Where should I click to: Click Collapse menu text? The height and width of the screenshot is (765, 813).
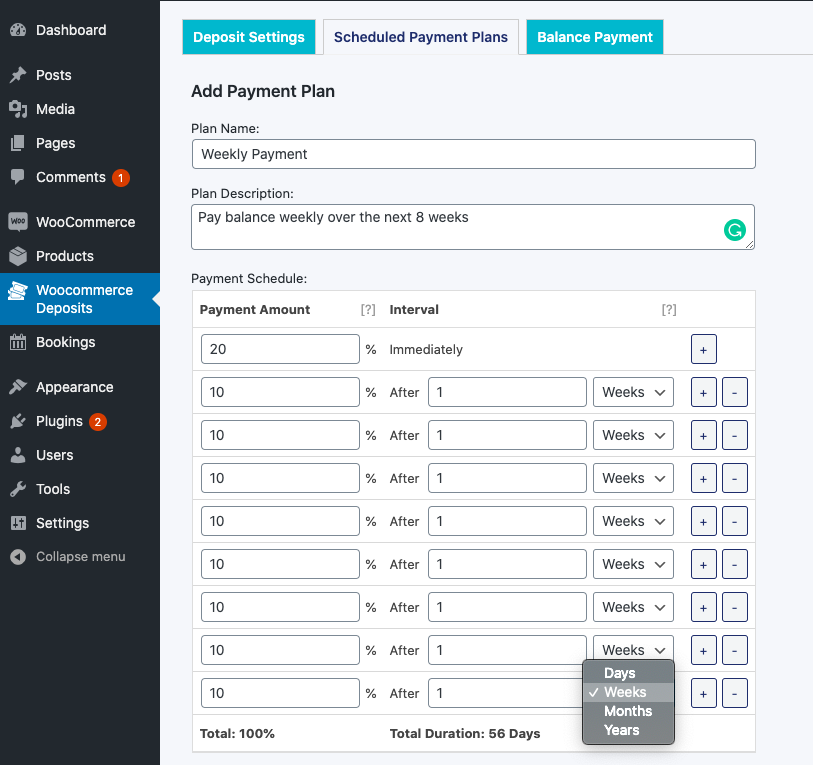click(x=80, y=557)
